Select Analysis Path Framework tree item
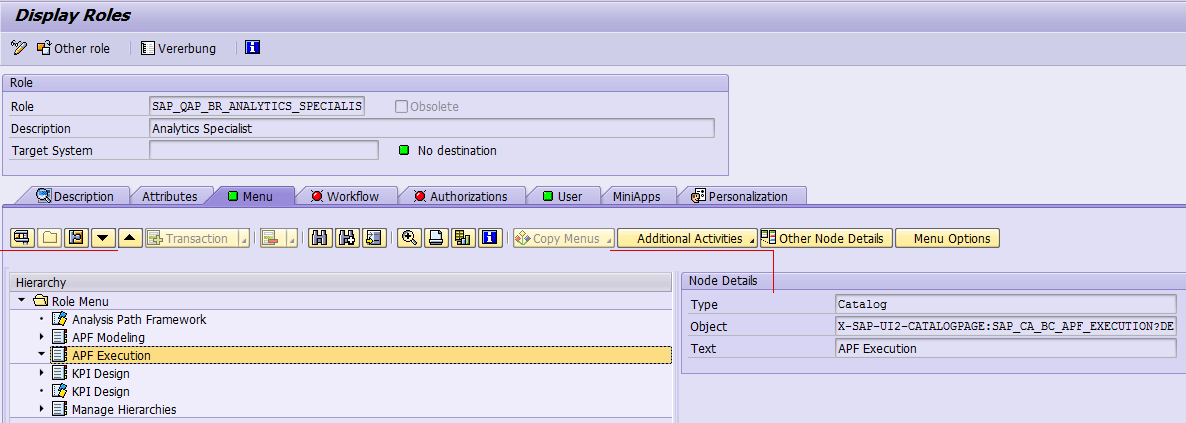The height and width of the screenshot is (423, 1186). click(139, 319)
